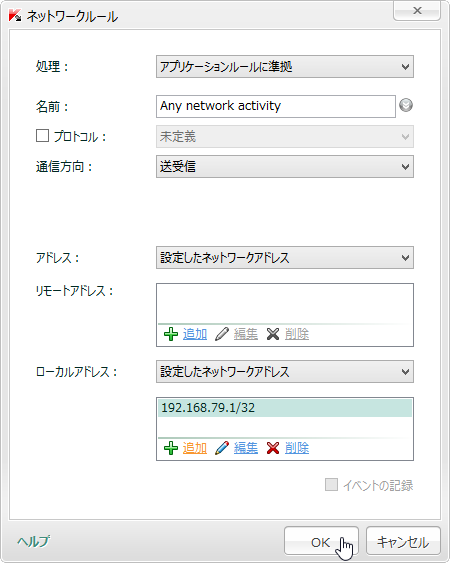
Task: Click black X delete icon in remote address box
Action: click(x=273, y=334)
